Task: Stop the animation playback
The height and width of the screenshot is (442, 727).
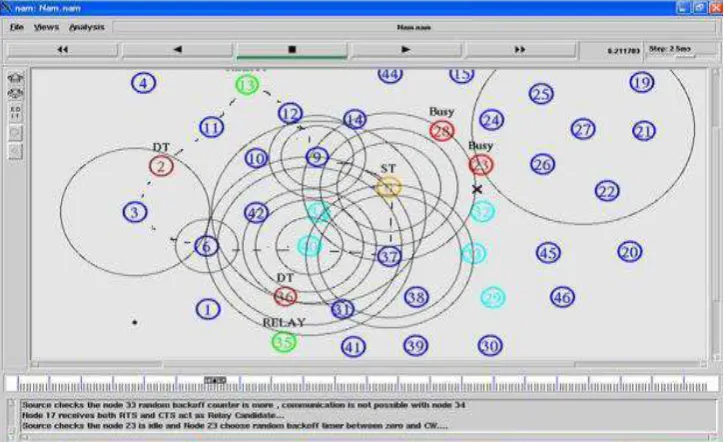Action: (x=292, y=49)
